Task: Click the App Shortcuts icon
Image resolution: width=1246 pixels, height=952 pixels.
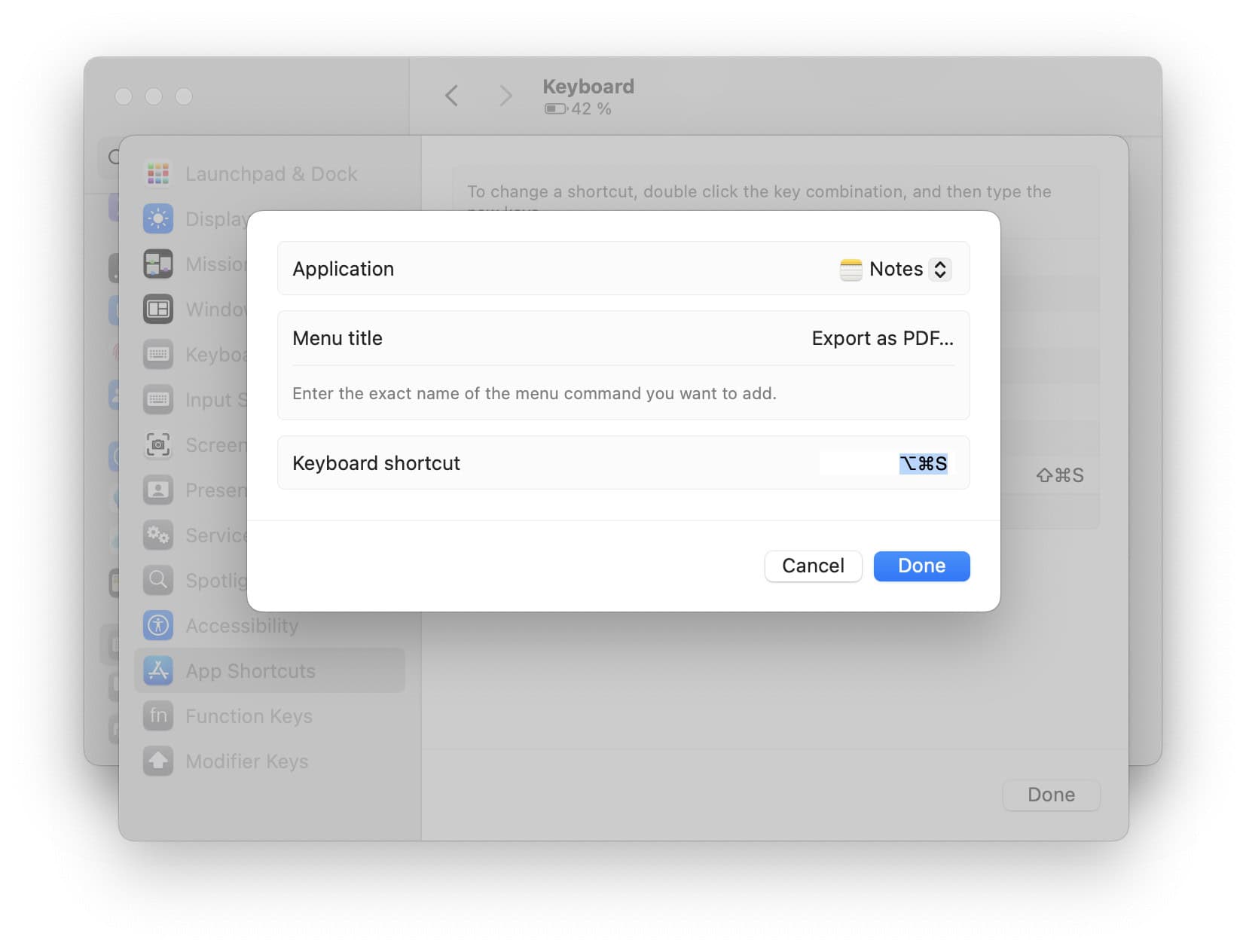Action: [x=158, y=670]
